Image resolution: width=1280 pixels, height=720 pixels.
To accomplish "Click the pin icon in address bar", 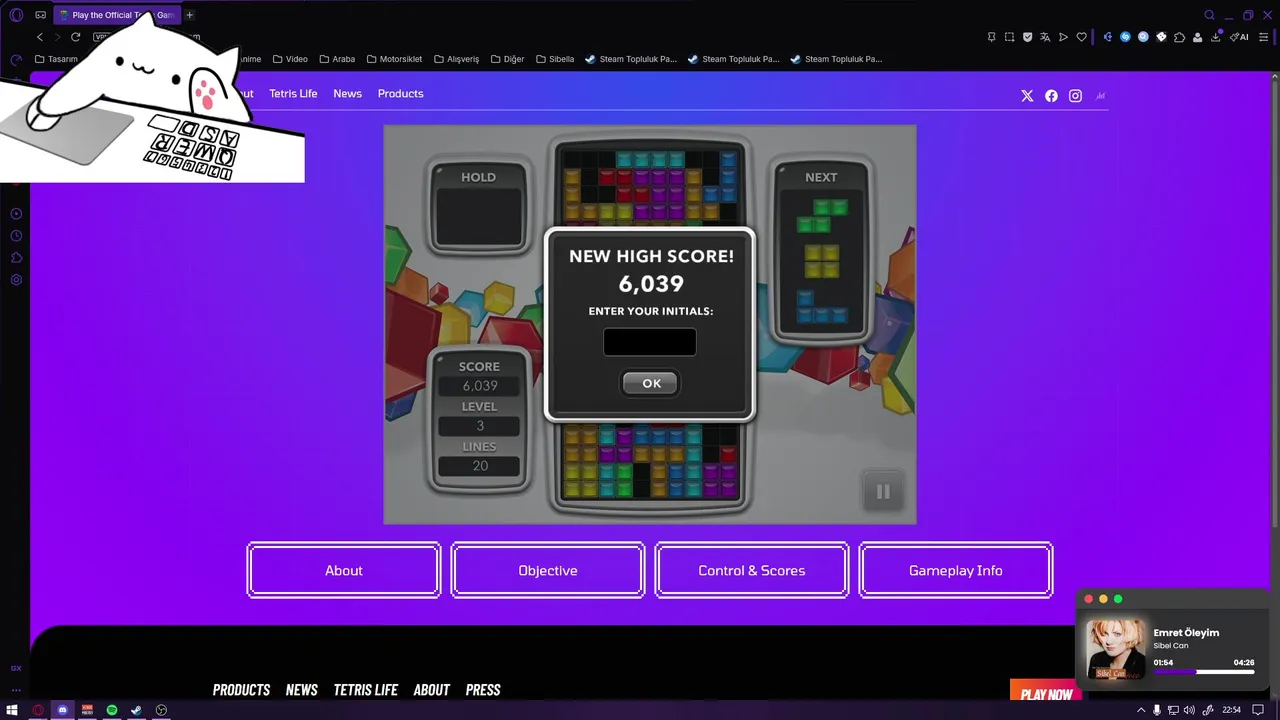I will pyautogui.click(x=991, y=37).
